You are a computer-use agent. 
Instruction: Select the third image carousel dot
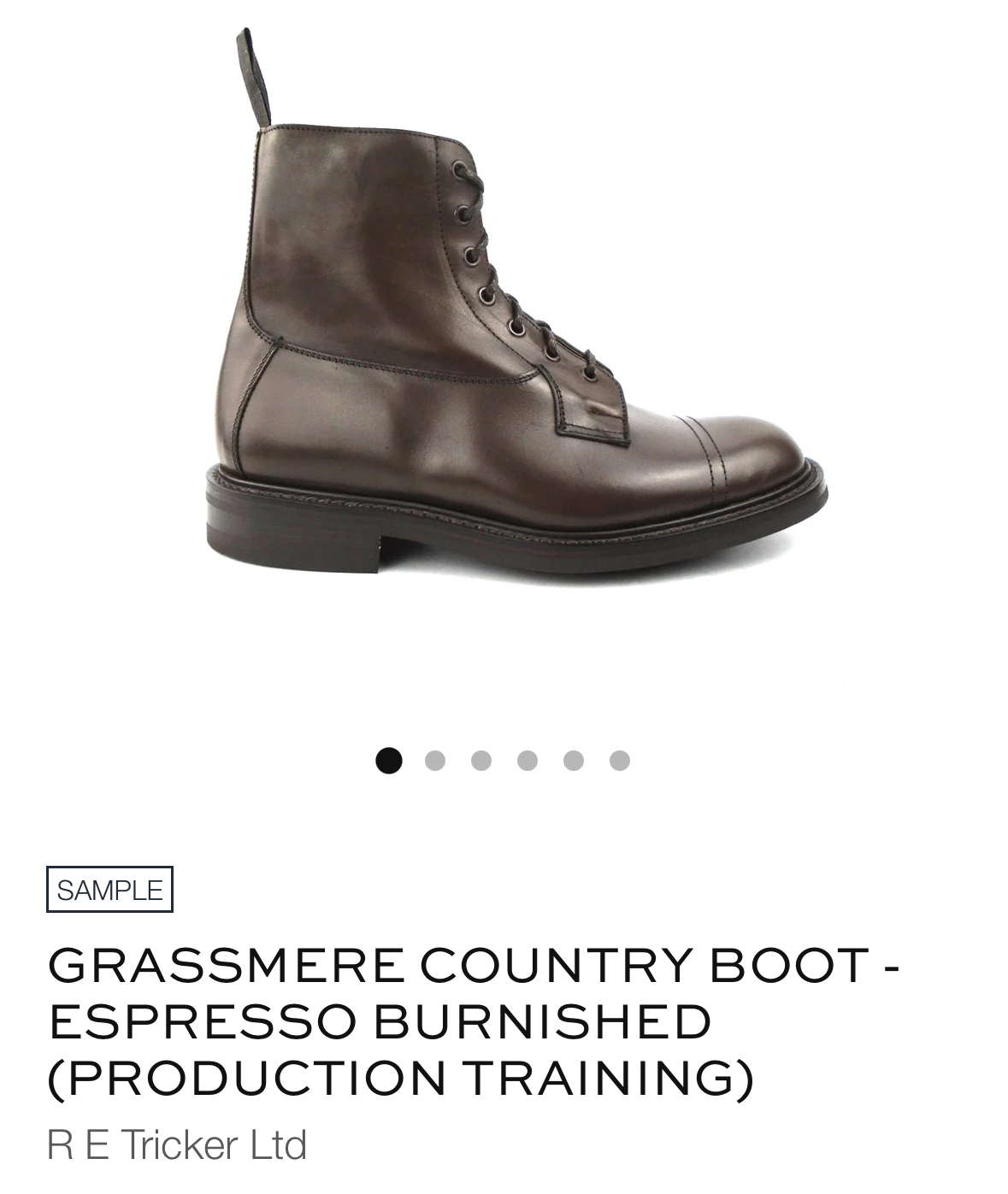pyautogui.click(x=481, y=761)
